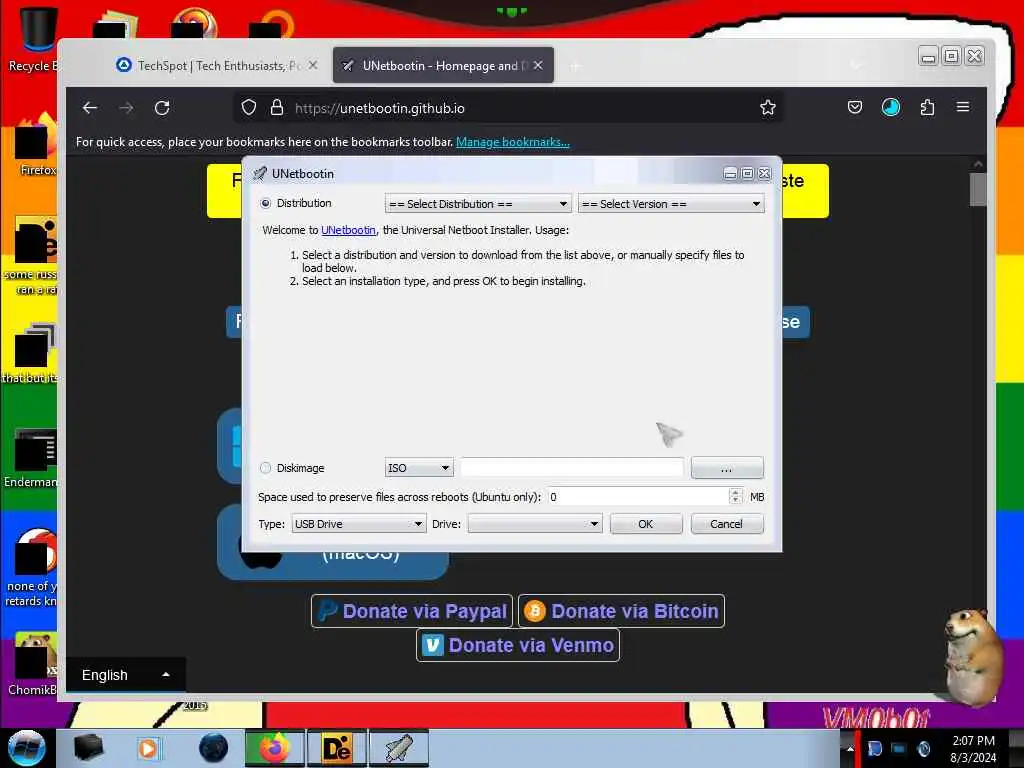This screenshot has height=768, width=1024.
Task: Open the Firefox hamburger menu
Action: coord(963,107)
